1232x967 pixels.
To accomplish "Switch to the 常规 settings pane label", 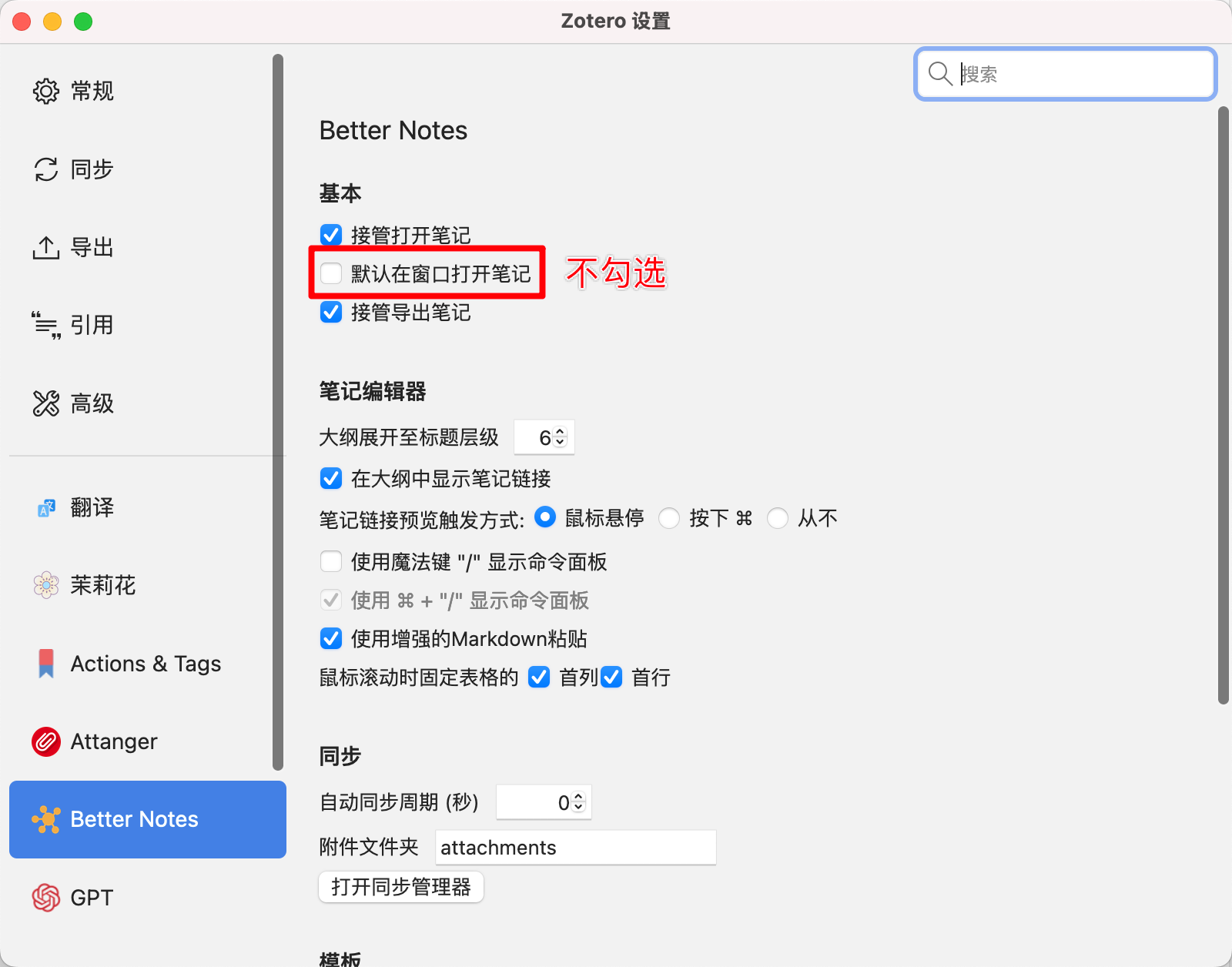I will tap(92, 91).
